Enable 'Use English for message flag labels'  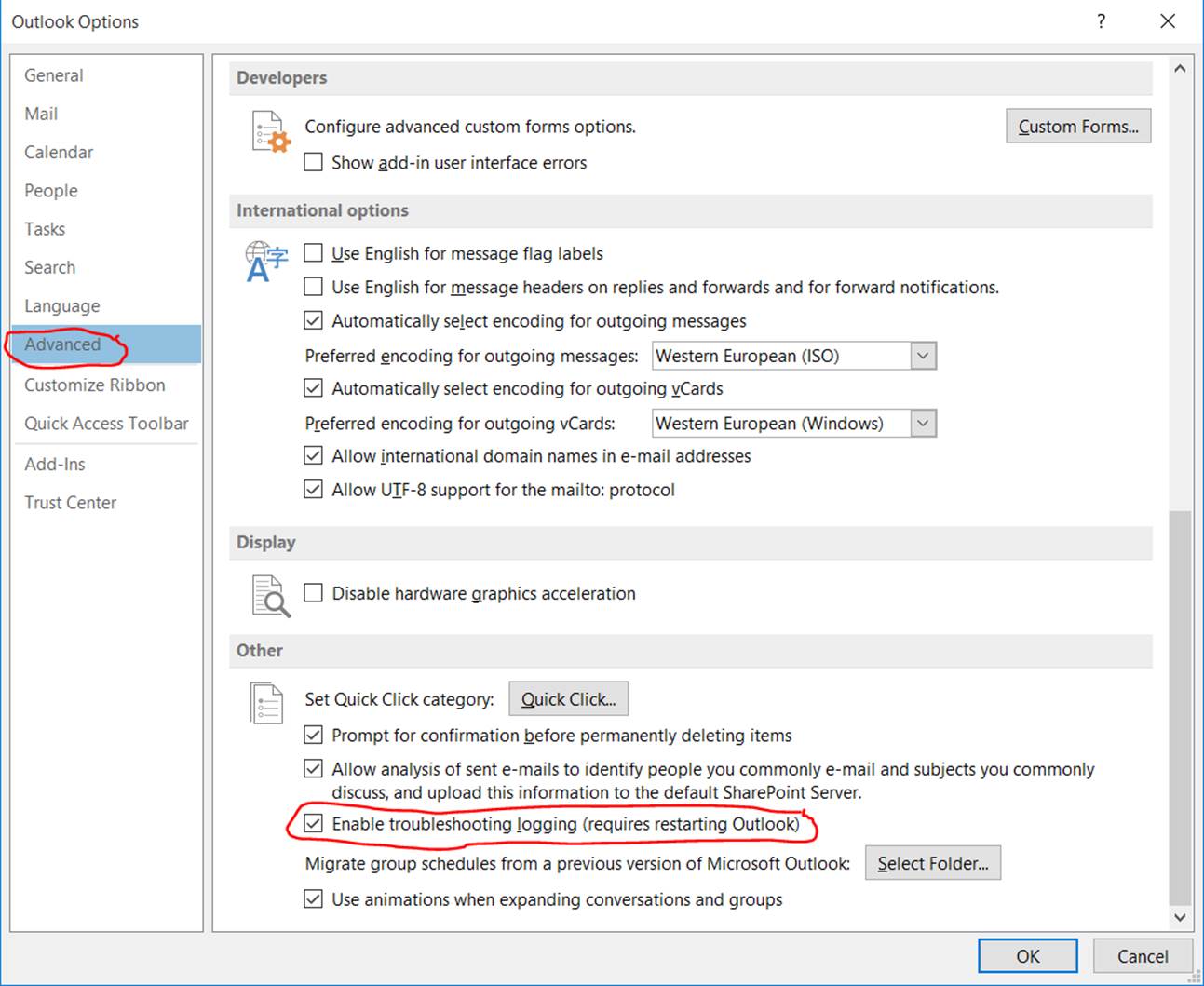coord(313,252)
